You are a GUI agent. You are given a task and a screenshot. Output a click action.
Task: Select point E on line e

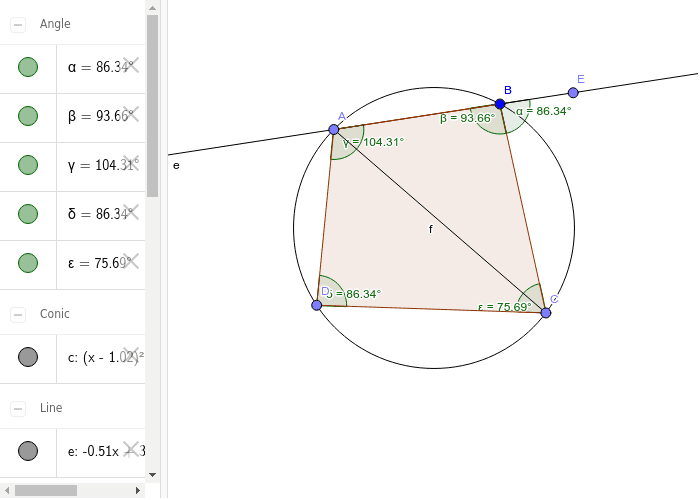coord(573,92)
